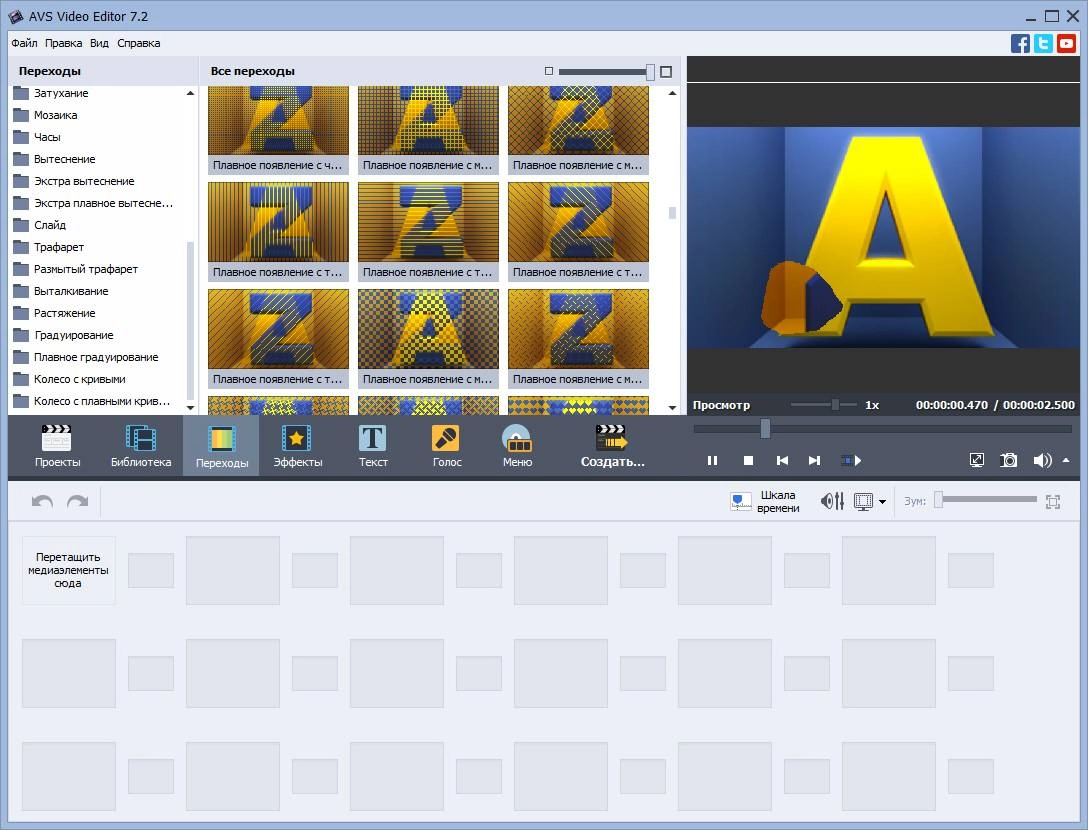This screenshot has width=1088, height=830.
Task: Take a snapshot with camera icon
Action: click(1008, 460)
